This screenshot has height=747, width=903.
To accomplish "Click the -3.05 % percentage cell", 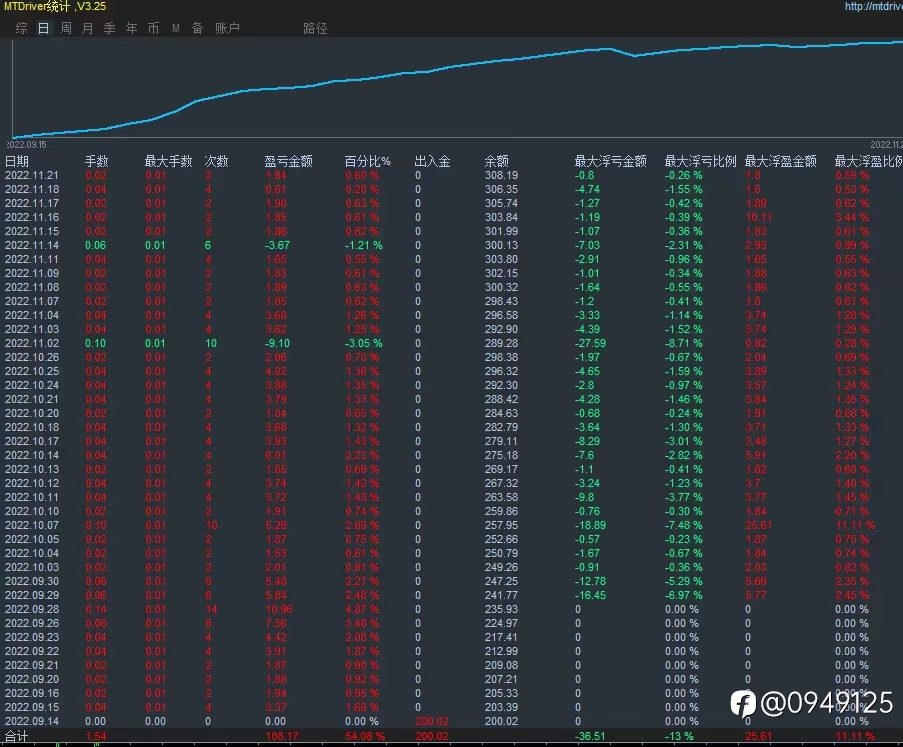I will click(x=364, y=343).
